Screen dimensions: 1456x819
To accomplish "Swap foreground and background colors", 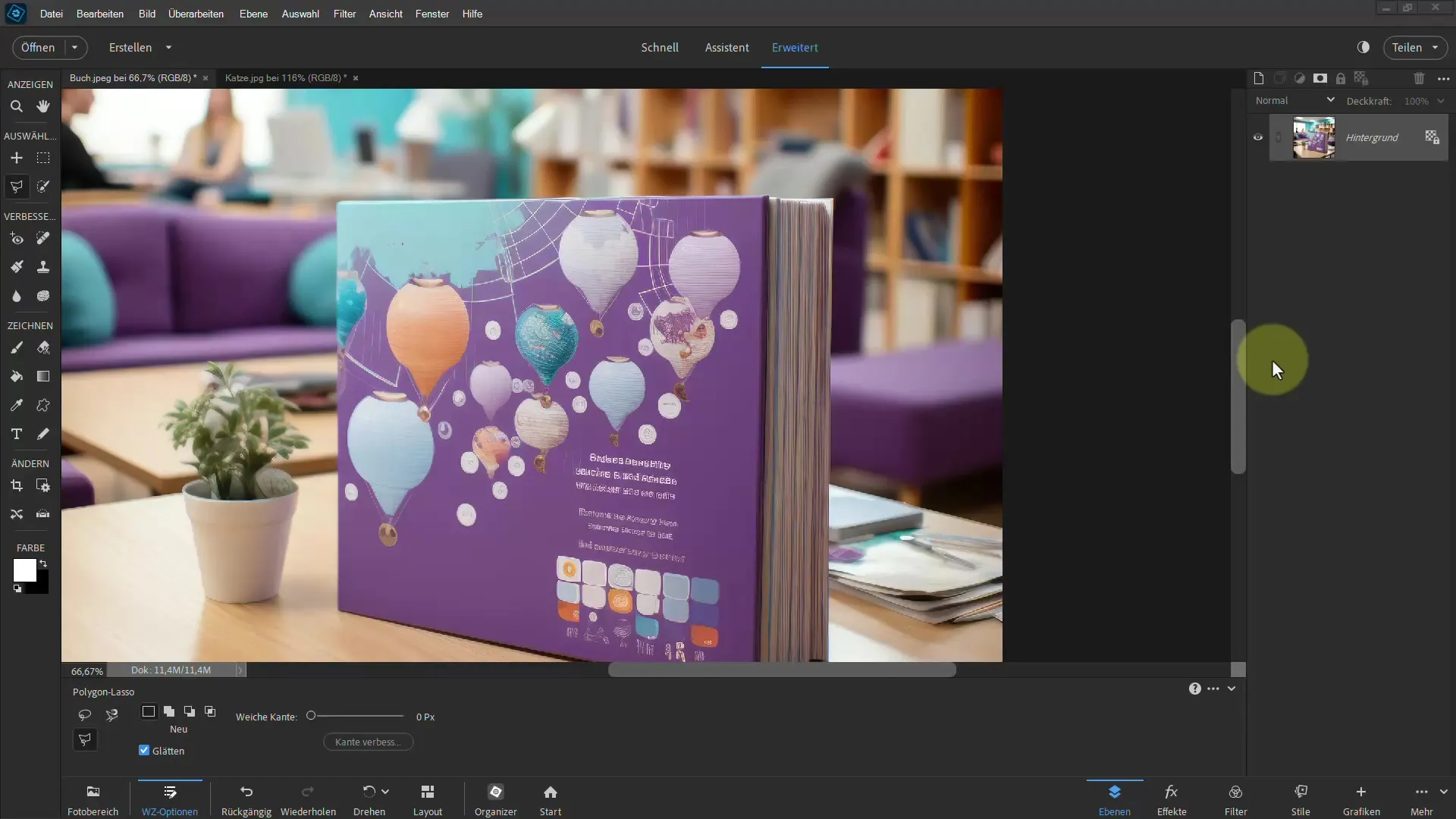I will [x=44, y=563].
